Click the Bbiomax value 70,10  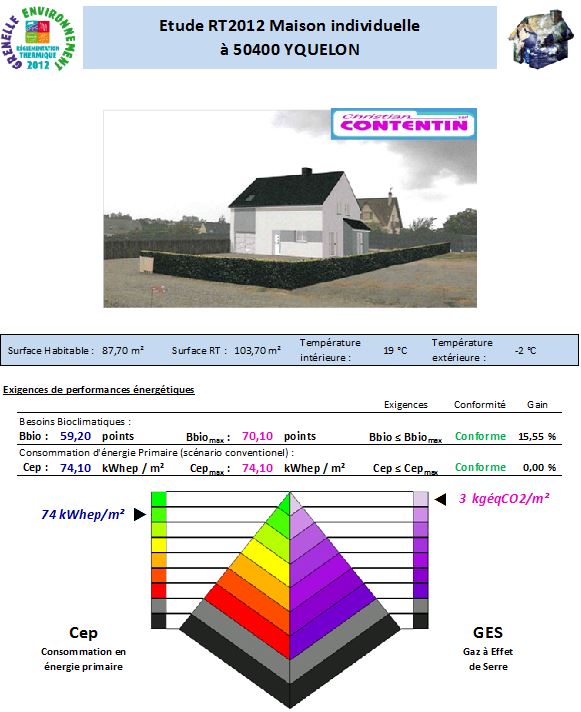[257, 436]
